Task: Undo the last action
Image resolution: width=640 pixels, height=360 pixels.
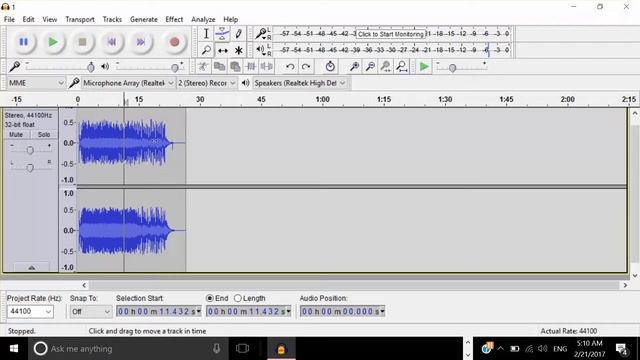Action: point(290,66)
